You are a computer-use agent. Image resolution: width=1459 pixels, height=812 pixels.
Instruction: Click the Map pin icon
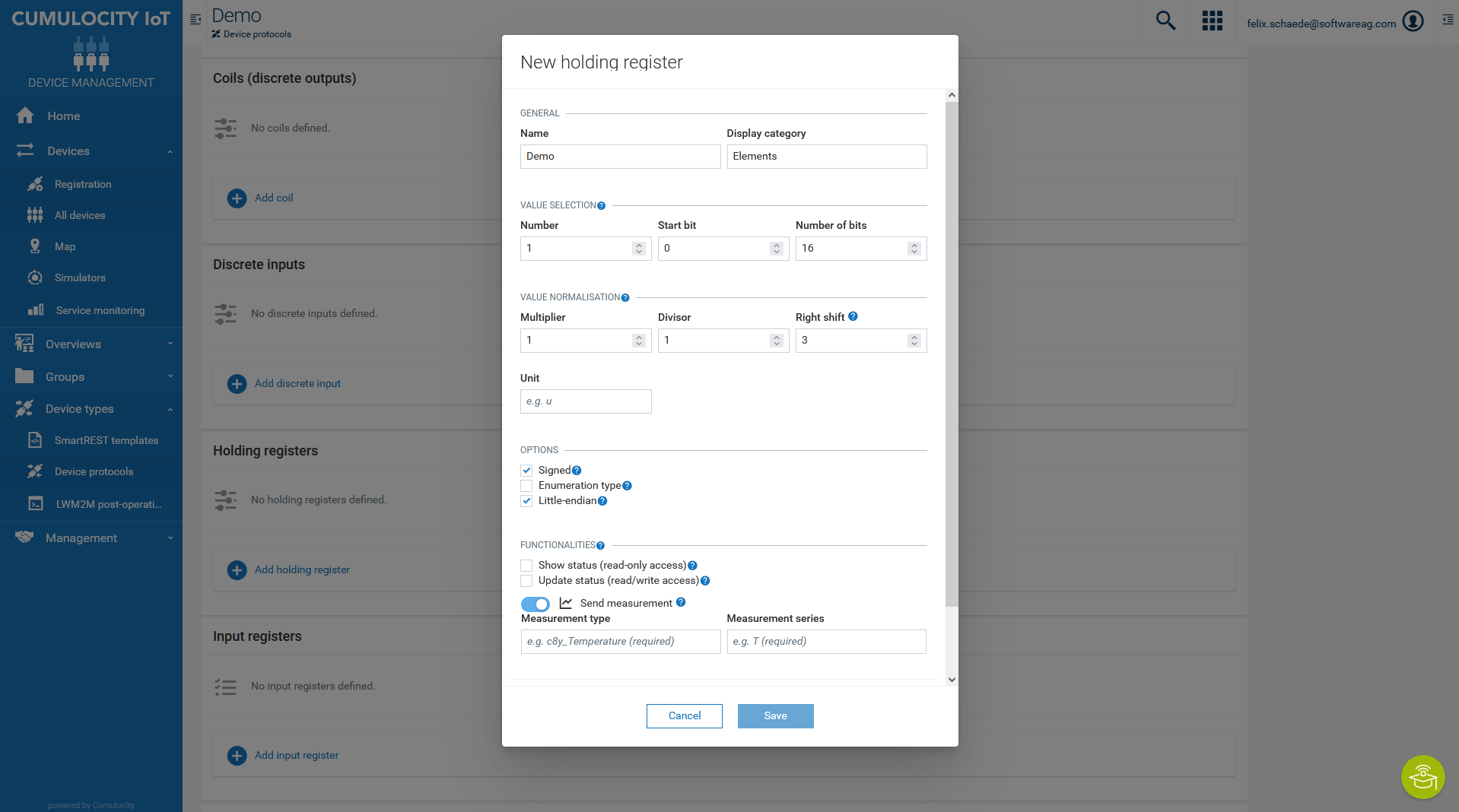[x=35, y=246]
